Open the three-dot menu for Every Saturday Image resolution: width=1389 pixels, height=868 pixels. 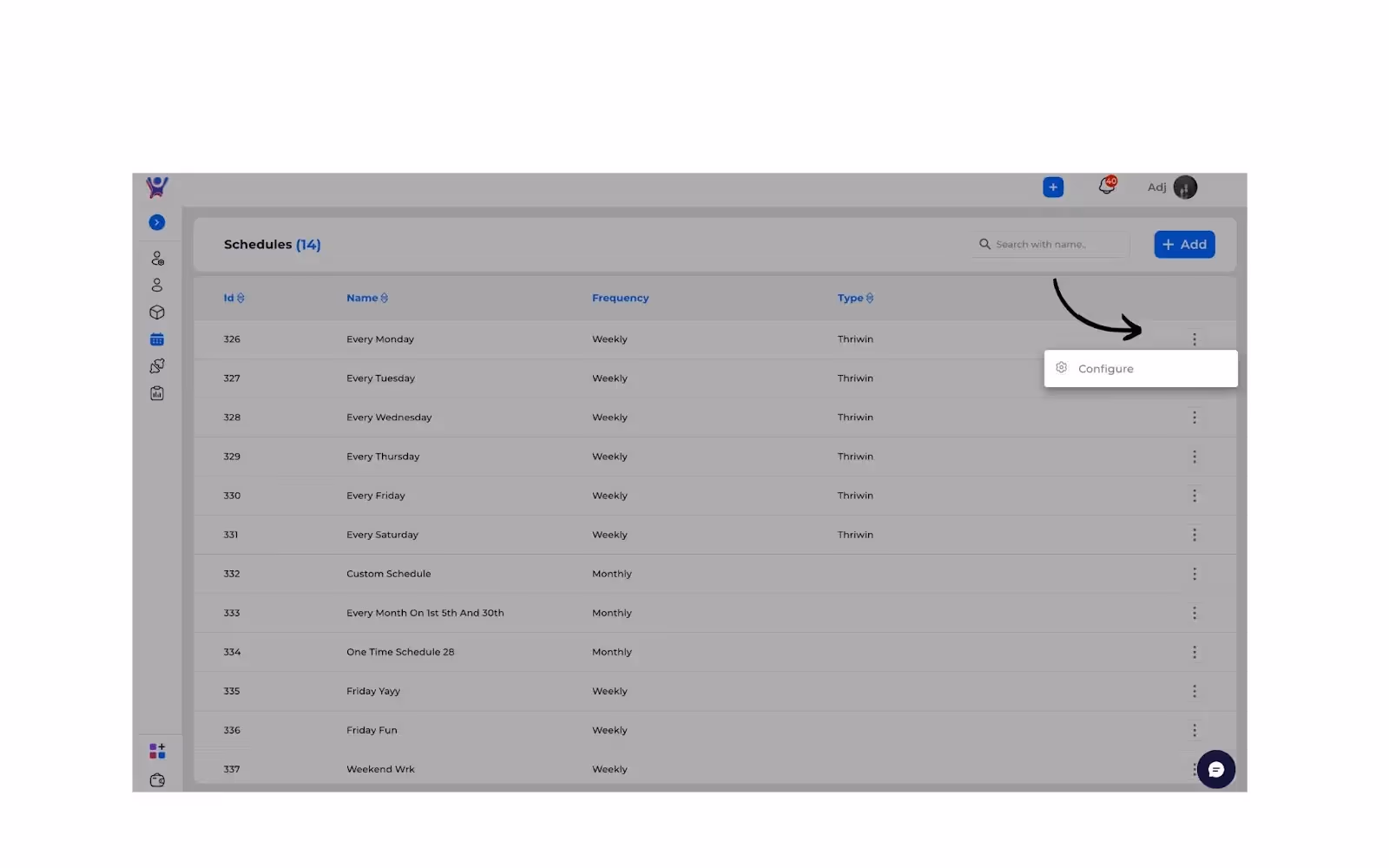tap(1195, 535)
